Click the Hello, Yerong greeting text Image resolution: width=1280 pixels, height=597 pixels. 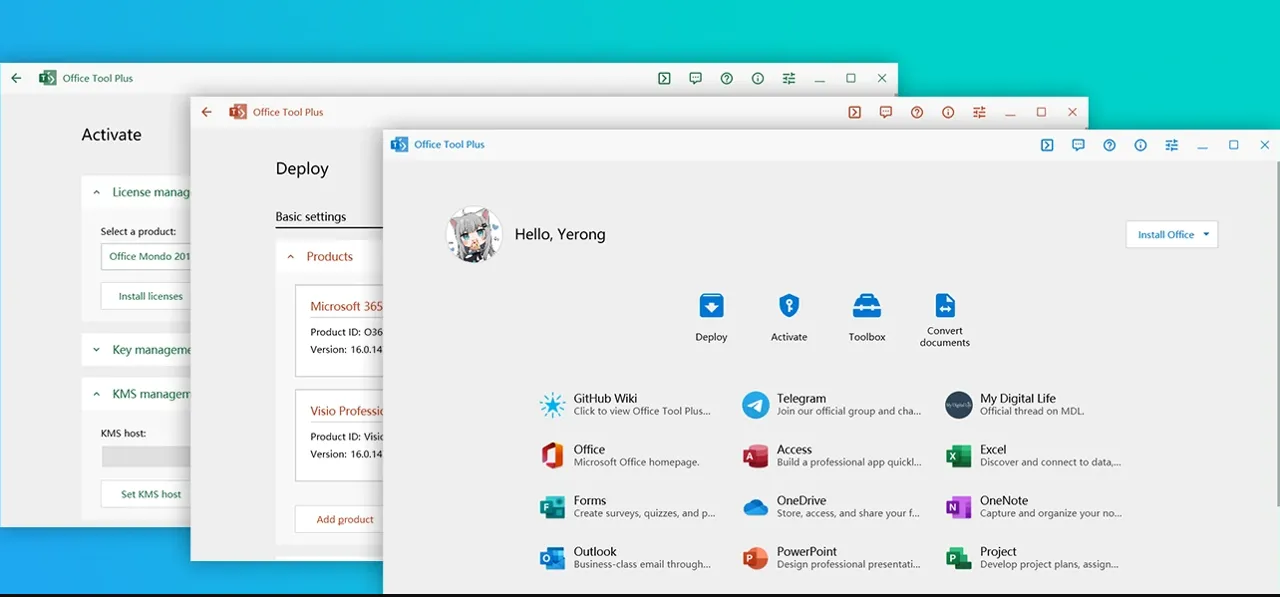tap(560, 235)
